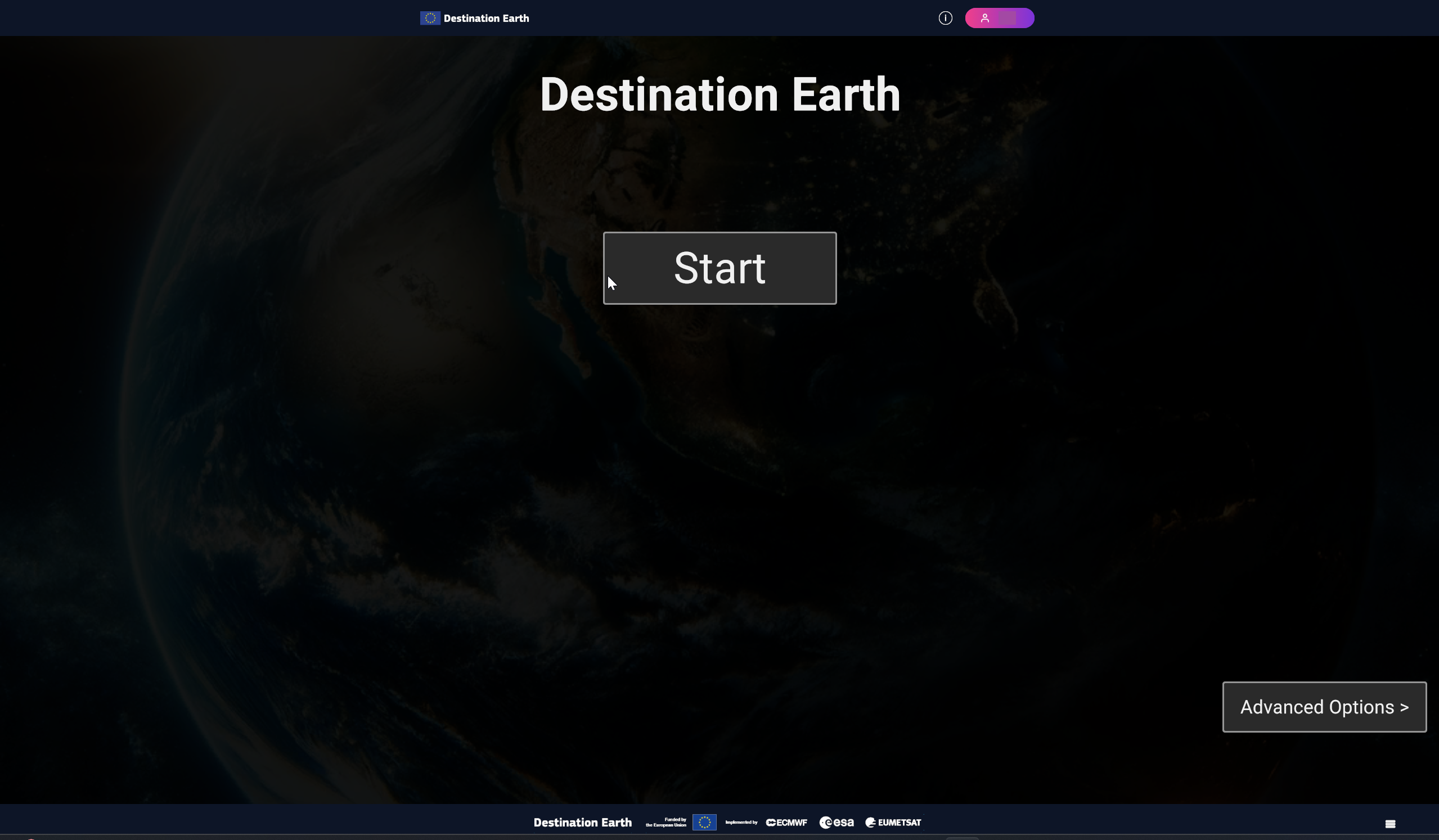
Task: Click the large 'Destination Earth' page title
Action: [x=719, y=94]
